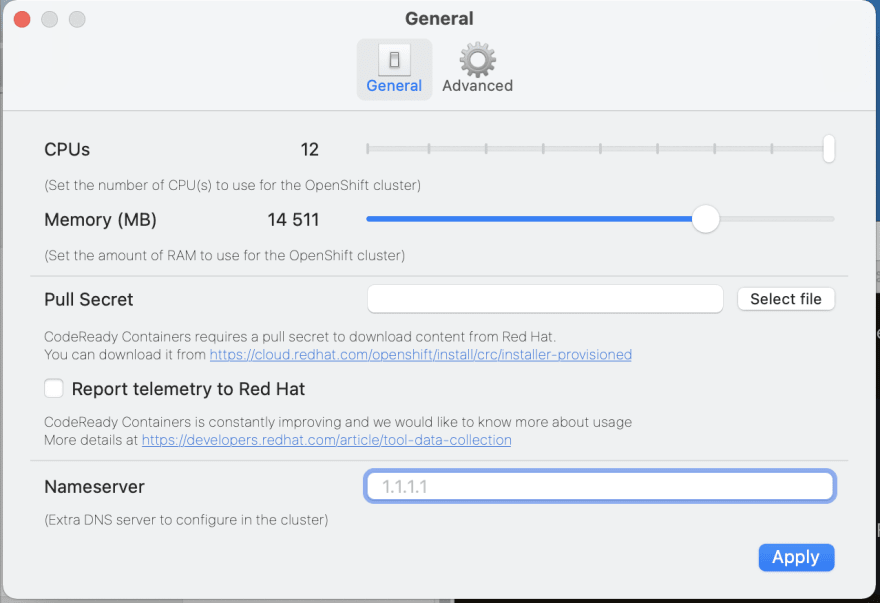Focus the Pull Secret text field
The height and width of the screenshot is (603, 880).
(545, 299)
